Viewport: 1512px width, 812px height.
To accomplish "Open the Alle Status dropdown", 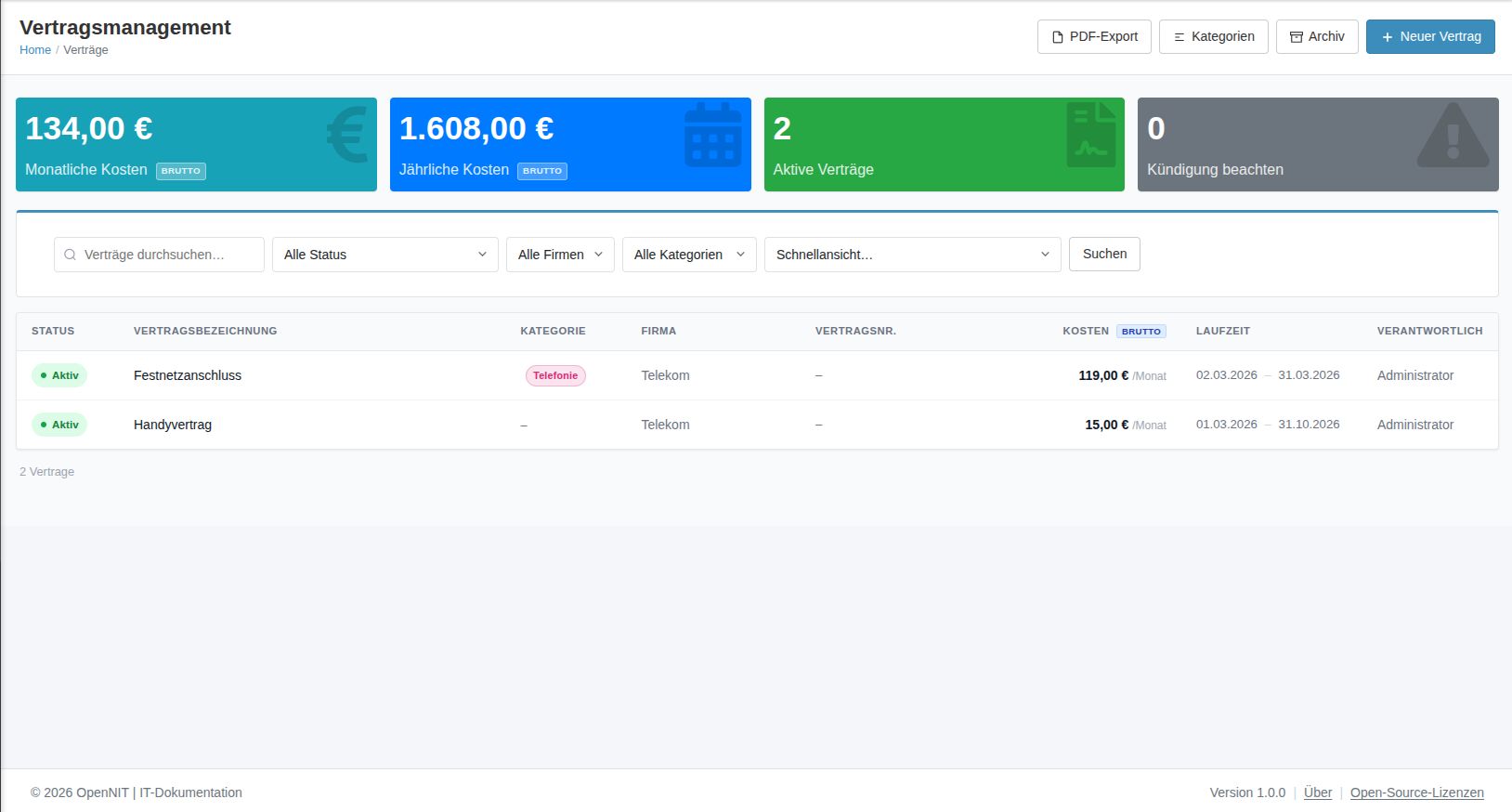I will pyautogui.click(x=385, y=255).
